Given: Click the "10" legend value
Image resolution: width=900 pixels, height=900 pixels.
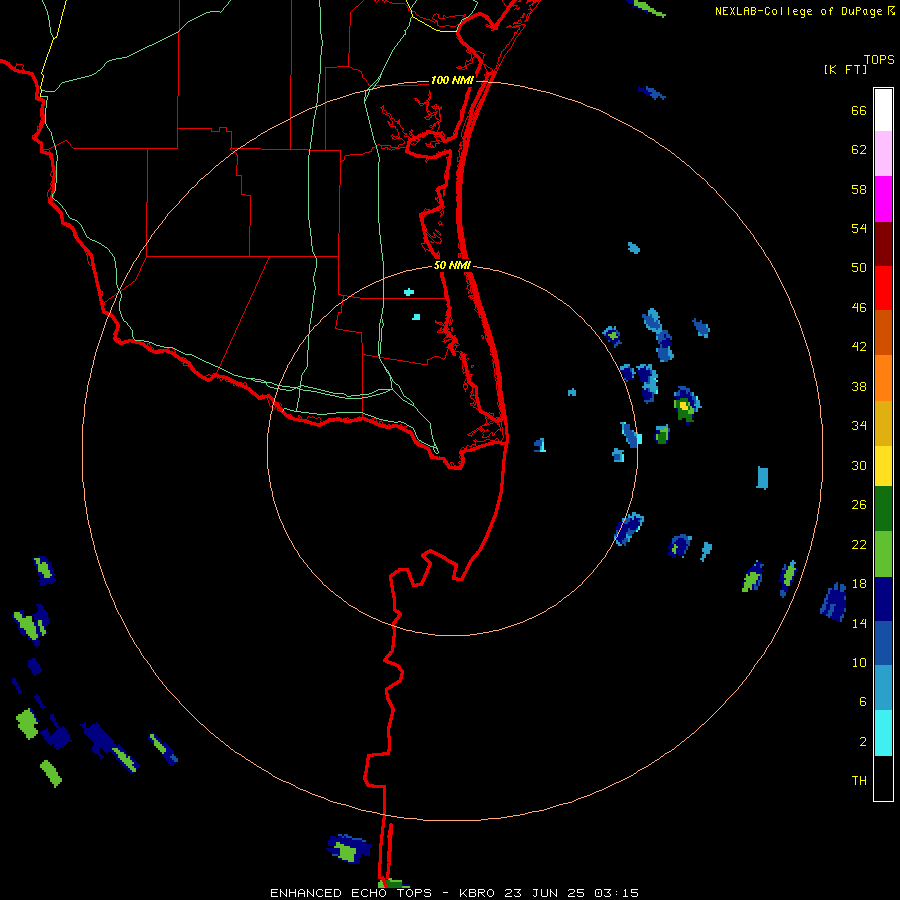Looking at the screenshot, I should point(859,662).
